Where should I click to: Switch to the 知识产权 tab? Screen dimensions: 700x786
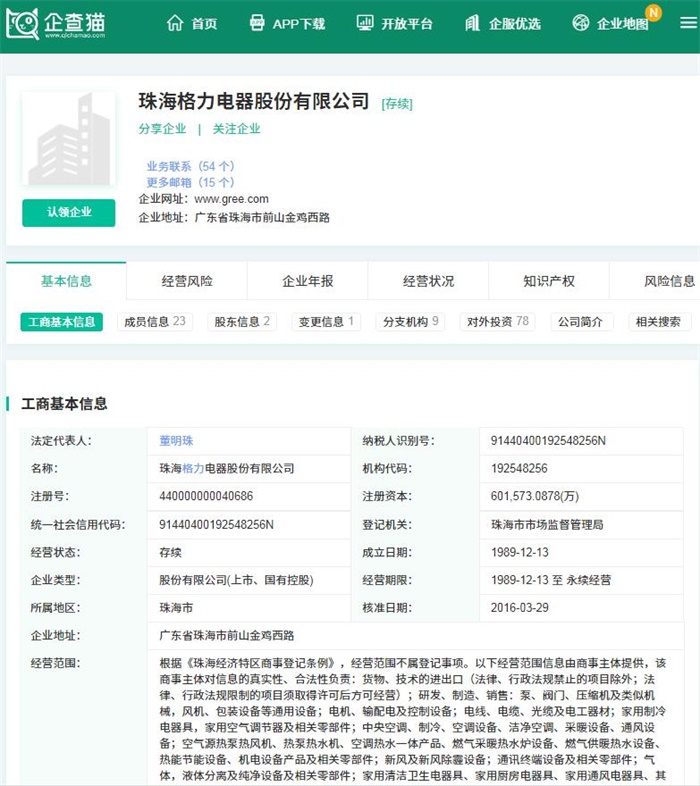click(x=549, y=281)
